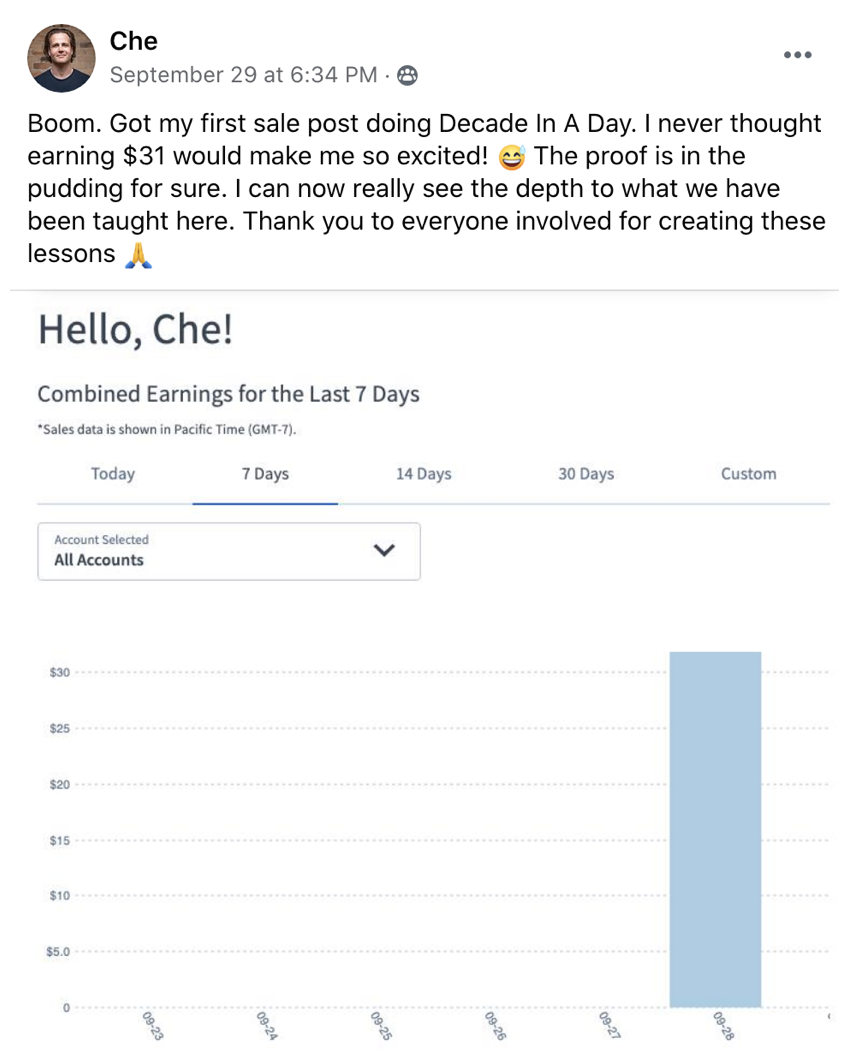Screen dimensions: 850x1056
Task: Click the 09-25 date axis label
Action: pyautogui.click(x=381, y=1026)
